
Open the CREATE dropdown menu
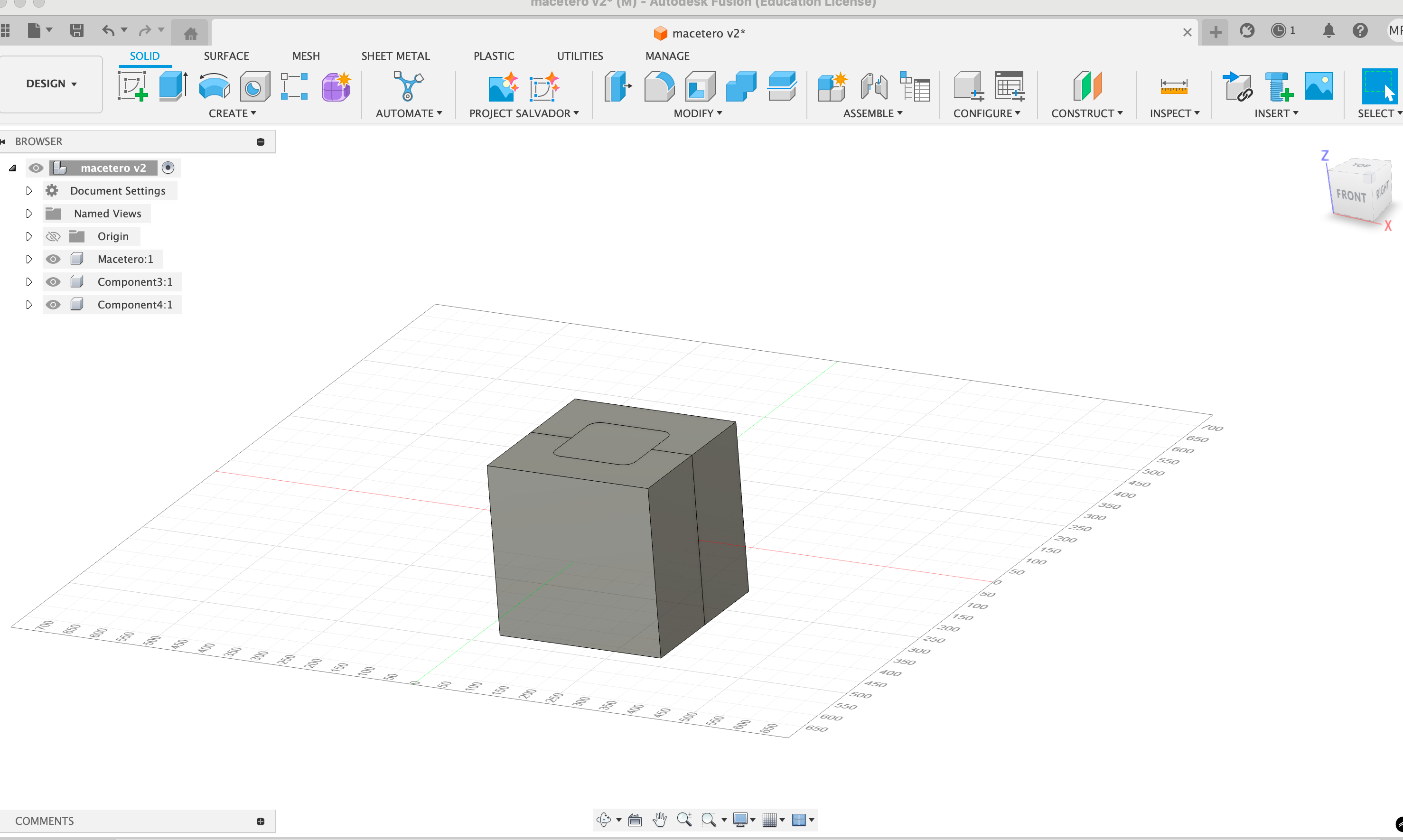[x=232, y=113]
